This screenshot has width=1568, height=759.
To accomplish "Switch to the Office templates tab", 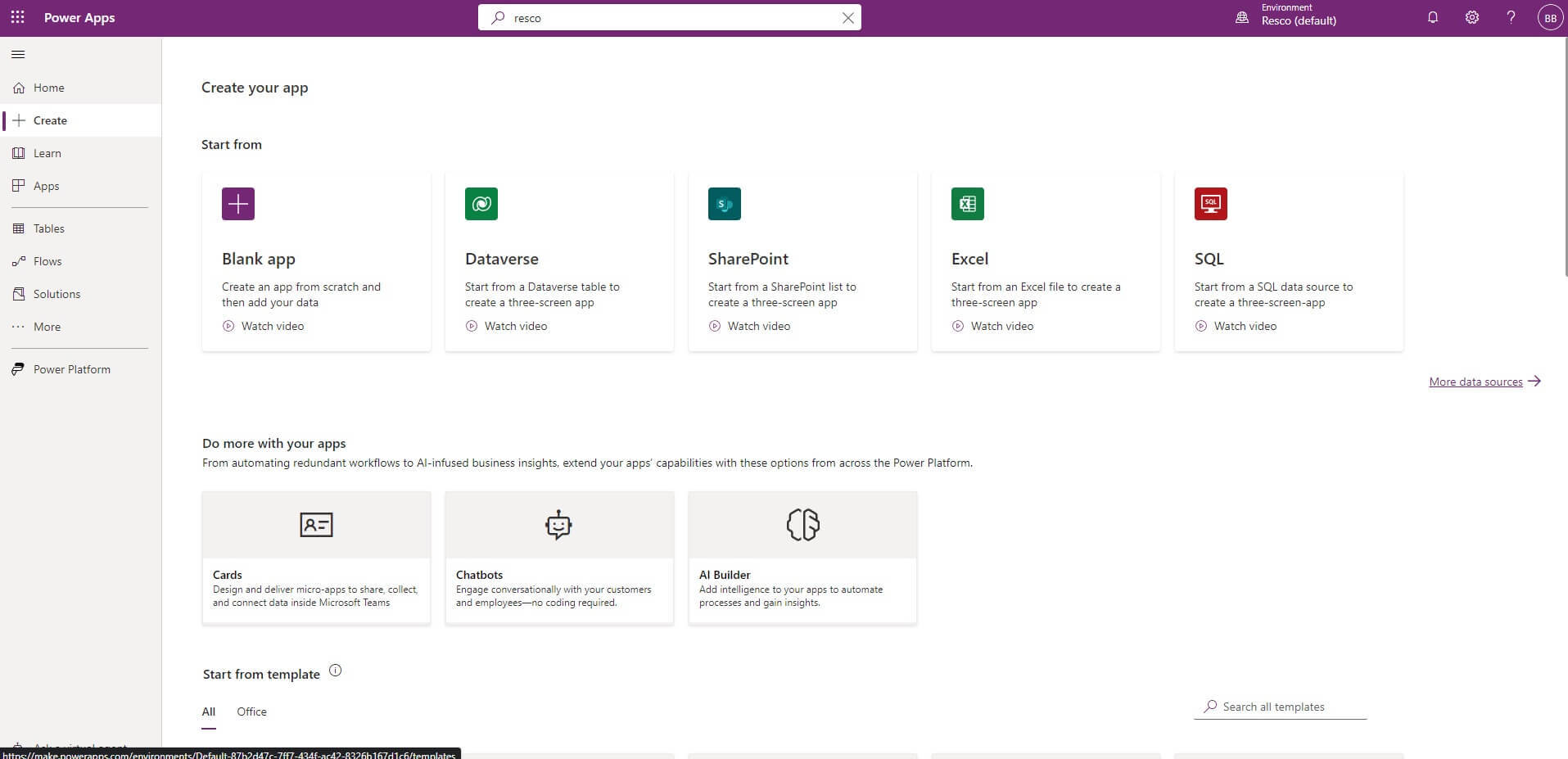I will coord(251,712).
